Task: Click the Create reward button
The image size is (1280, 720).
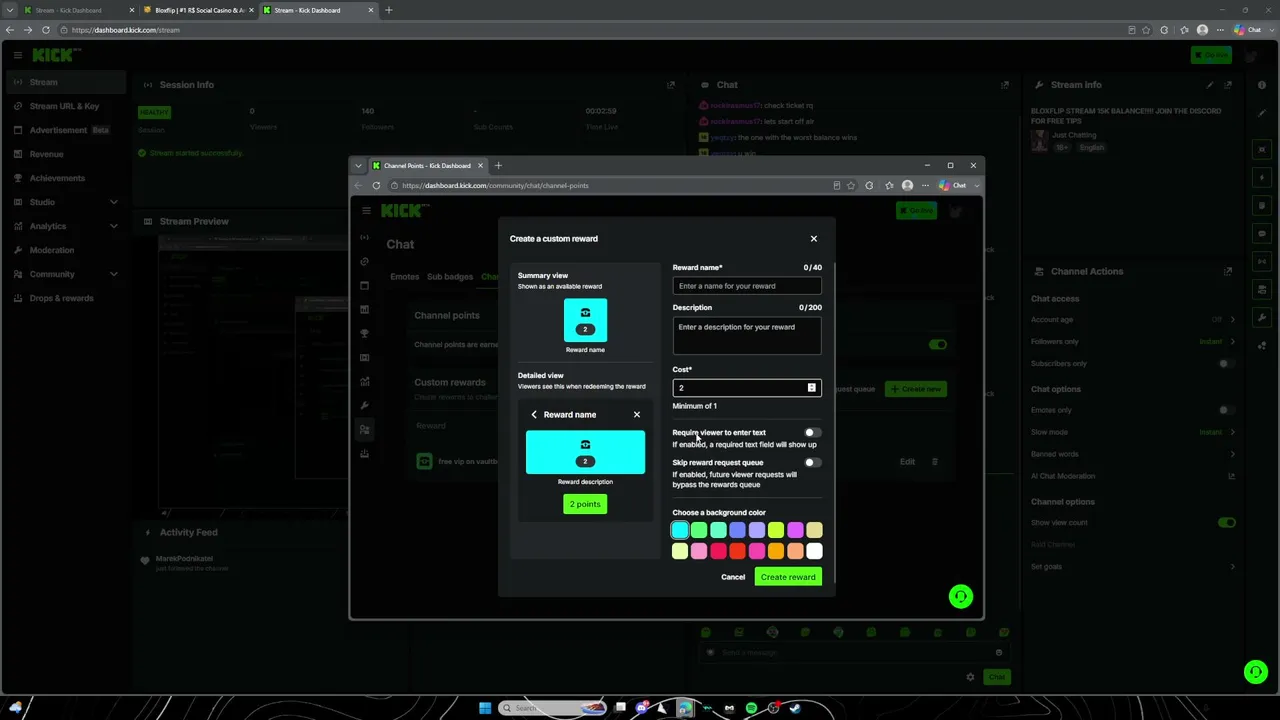Action: (788, 577)
